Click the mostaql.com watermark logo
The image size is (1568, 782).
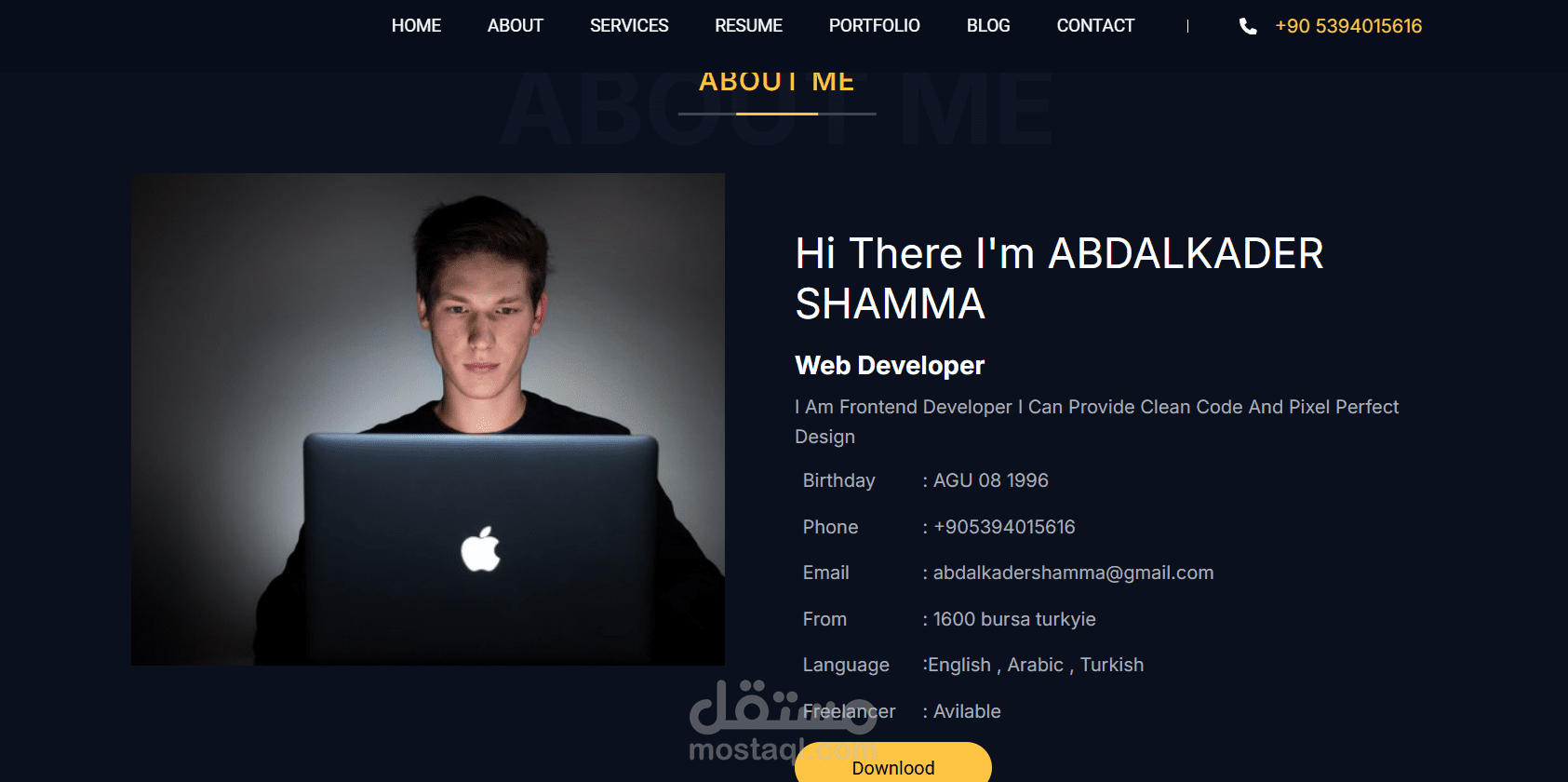pos(783,721)
